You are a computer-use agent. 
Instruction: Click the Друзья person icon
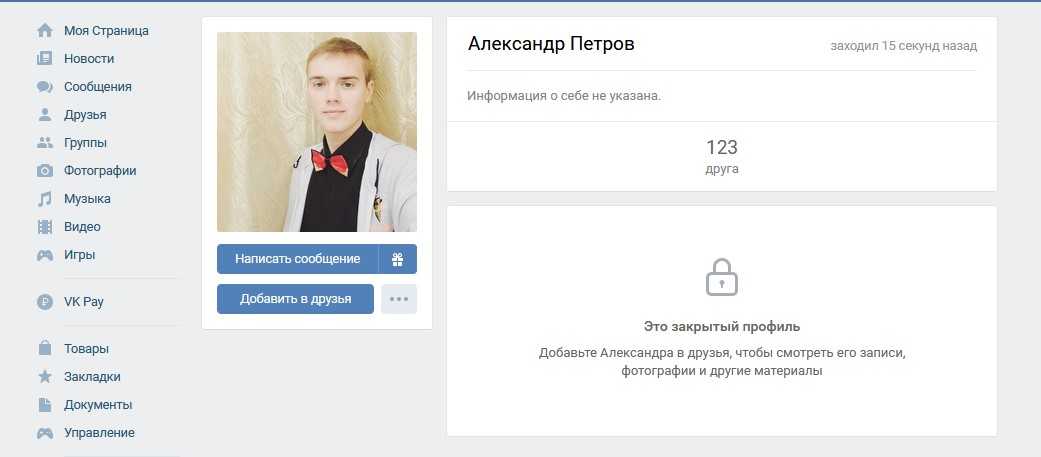(x=44, y=114)
